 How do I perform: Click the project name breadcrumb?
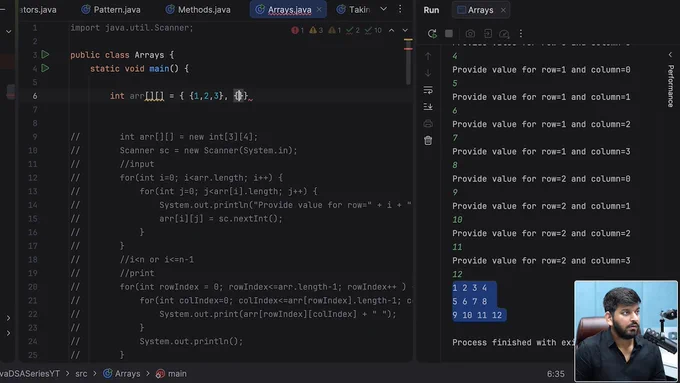(x=29, y=373)
